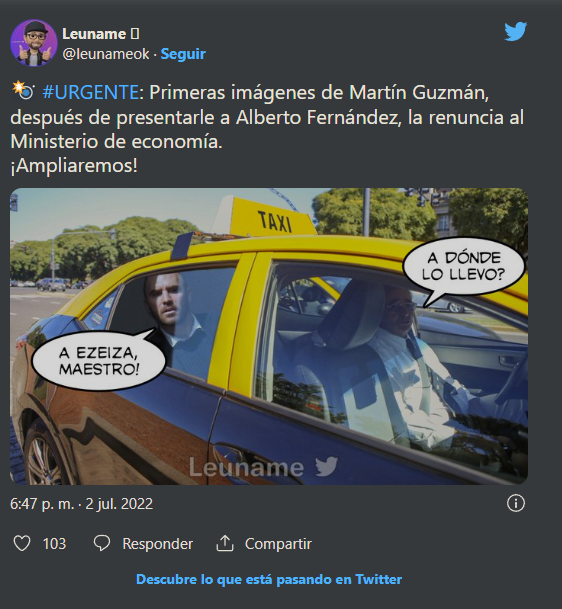Open the tweet info circle icon

(x=515, y=503)
